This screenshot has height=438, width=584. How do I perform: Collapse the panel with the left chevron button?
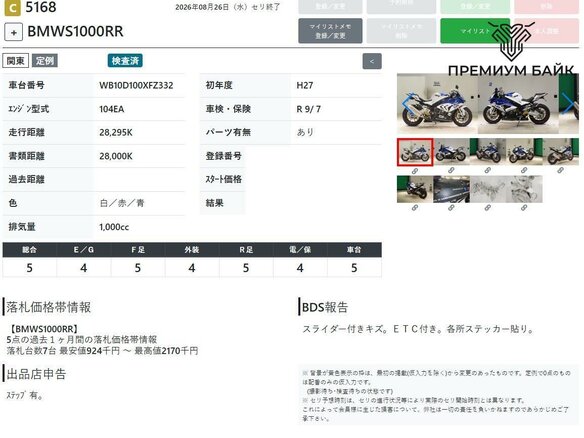[x=372, y=61]
